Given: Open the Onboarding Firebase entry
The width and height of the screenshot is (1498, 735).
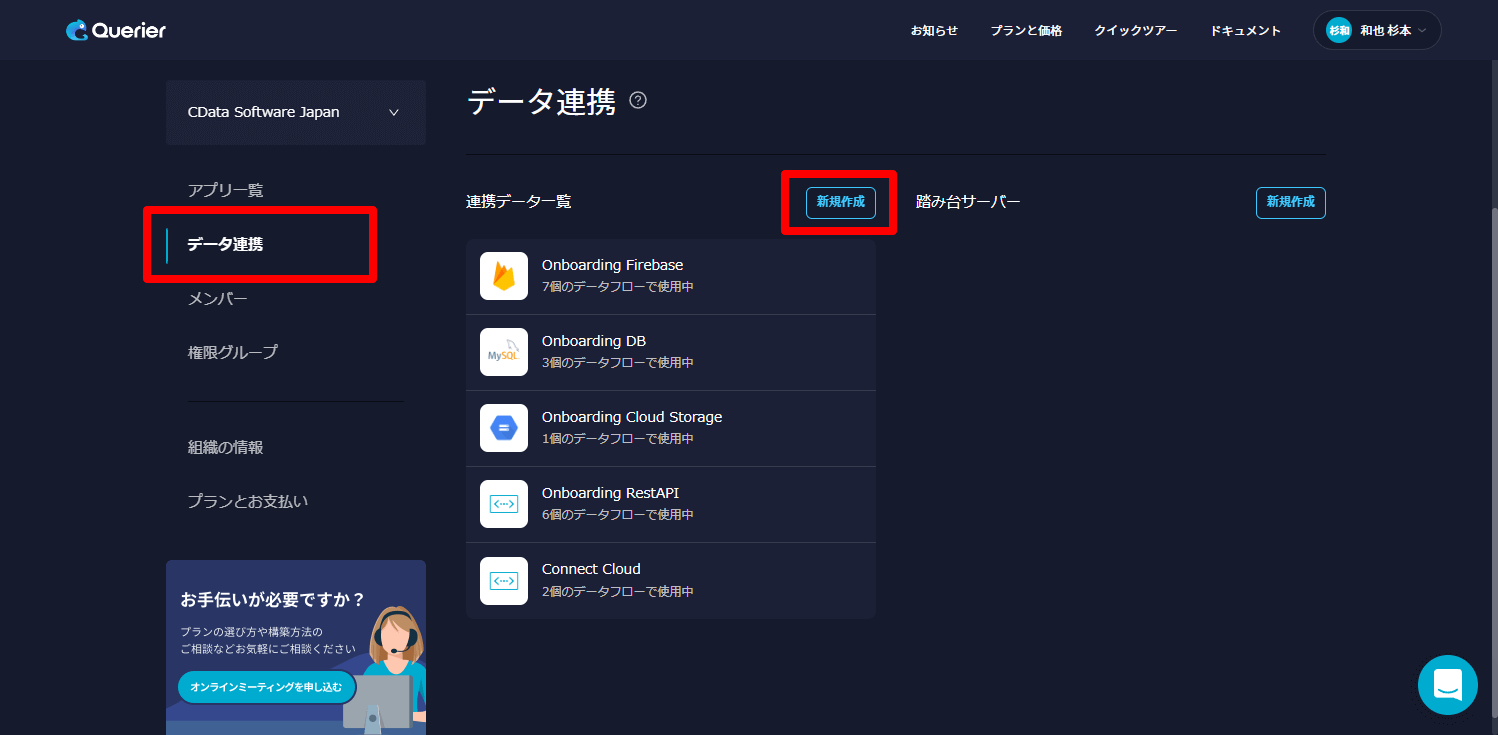Looking at the screenshot, I should click(x=671, y=276).
